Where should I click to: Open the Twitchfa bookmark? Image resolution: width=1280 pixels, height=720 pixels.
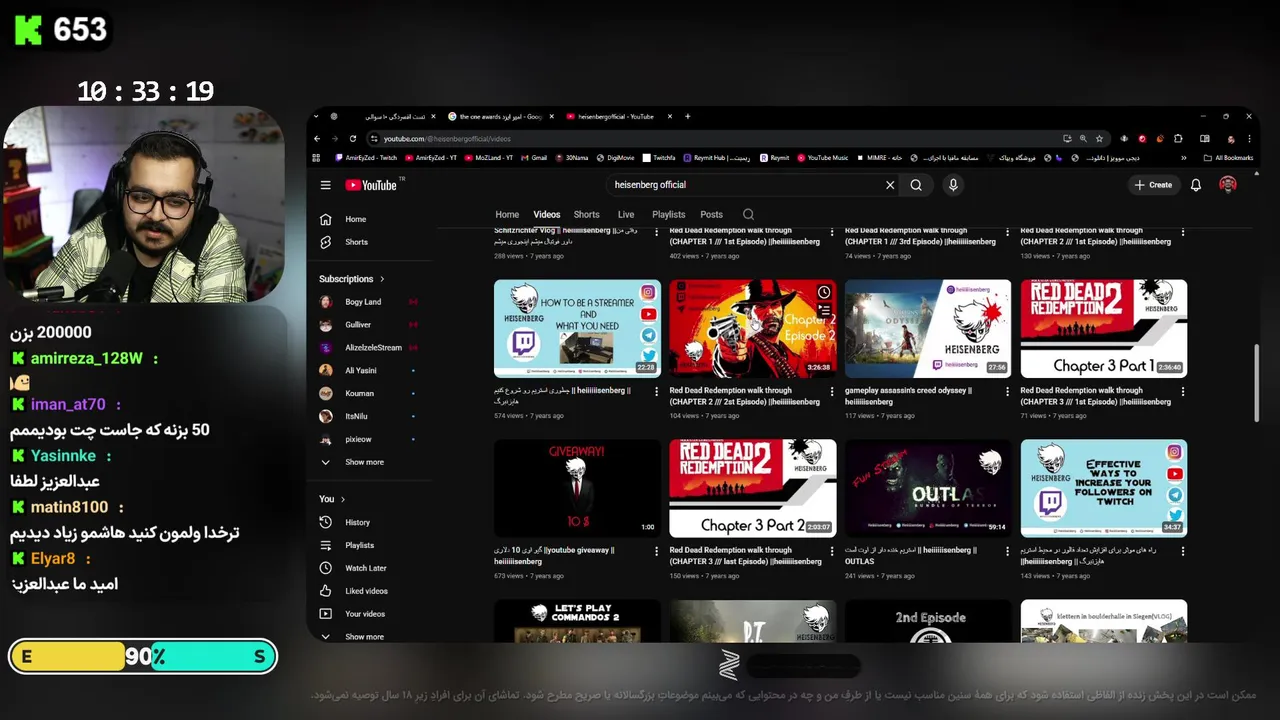(x=659, y=158)
